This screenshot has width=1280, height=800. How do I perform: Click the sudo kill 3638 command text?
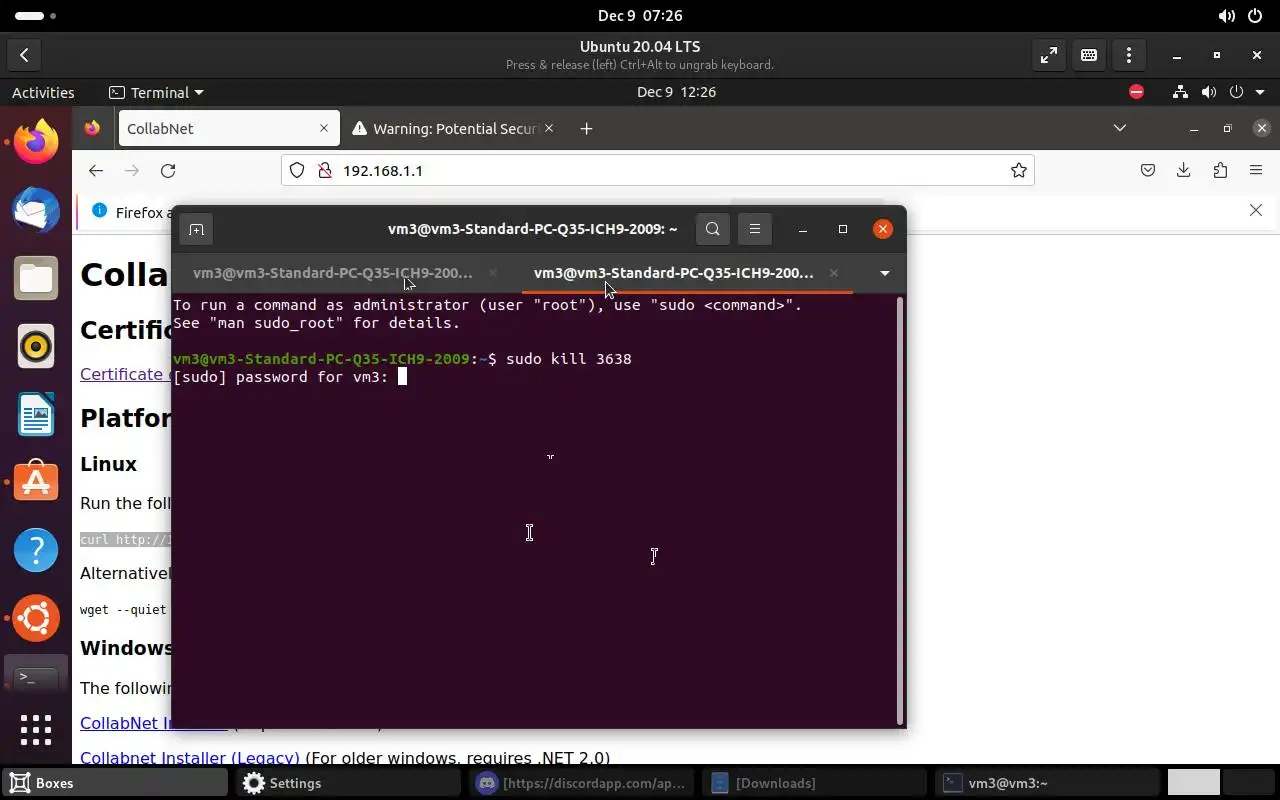click(x=569, y=359)
